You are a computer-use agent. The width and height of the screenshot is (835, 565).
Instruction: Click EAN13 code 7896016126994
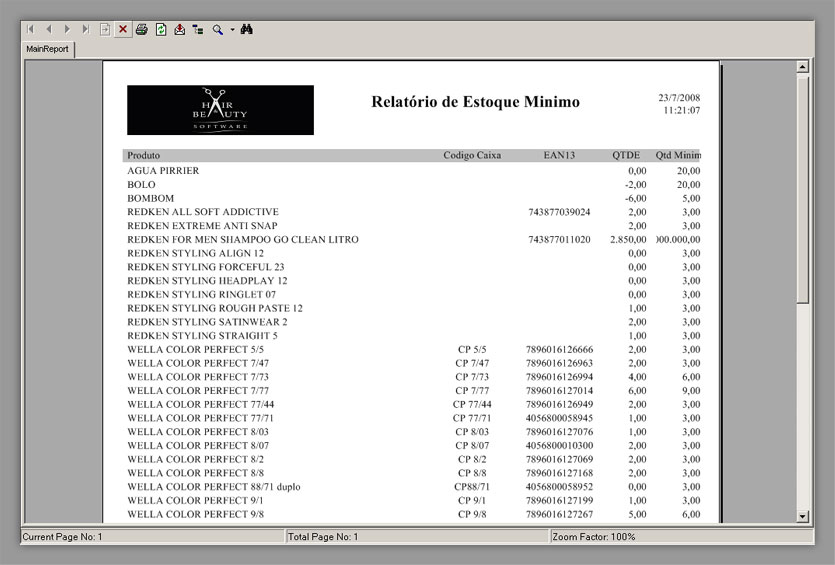point(559,377)
